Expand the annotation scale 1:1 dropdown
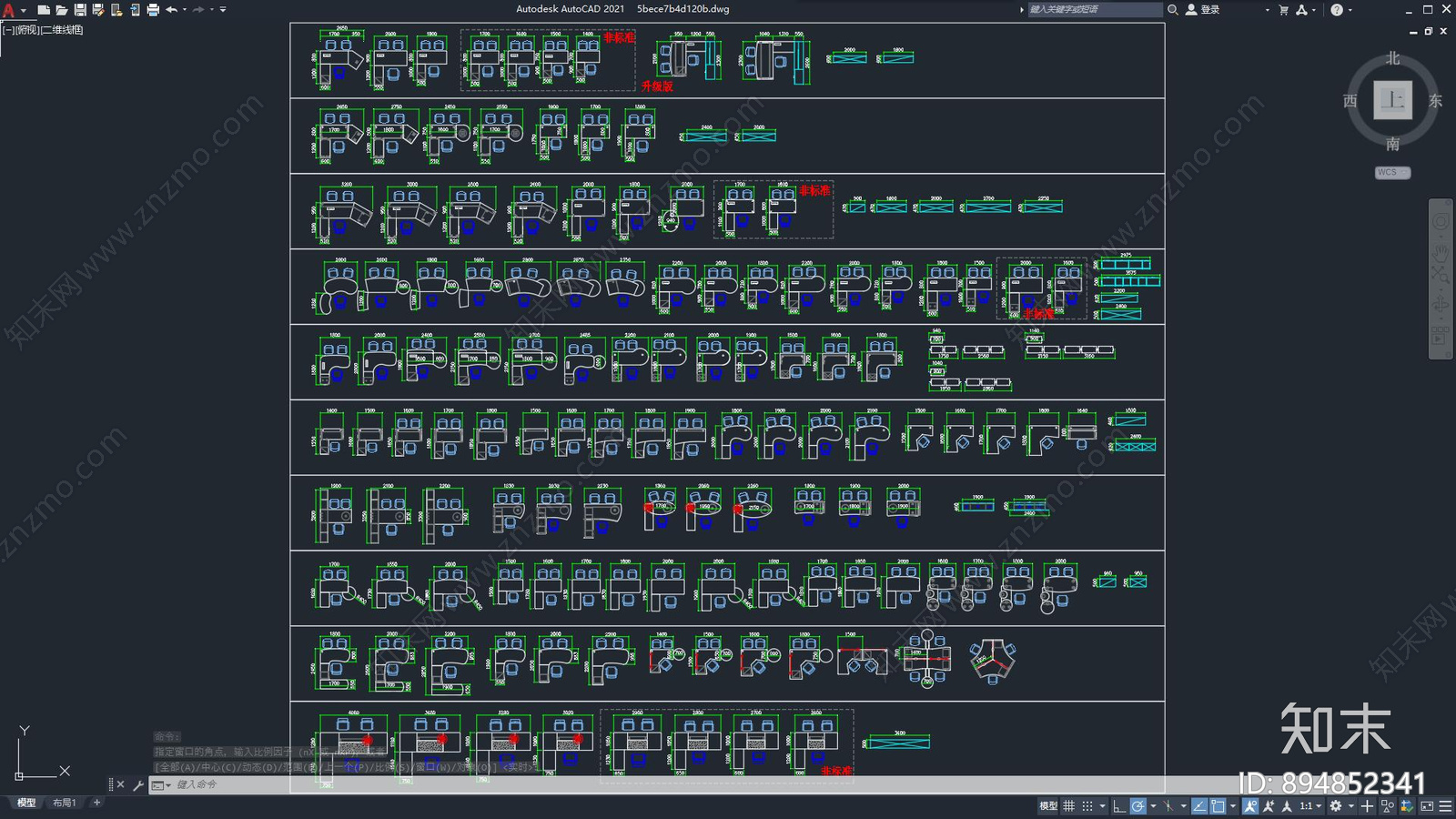1456x819 pixels. pos(1310,806)
